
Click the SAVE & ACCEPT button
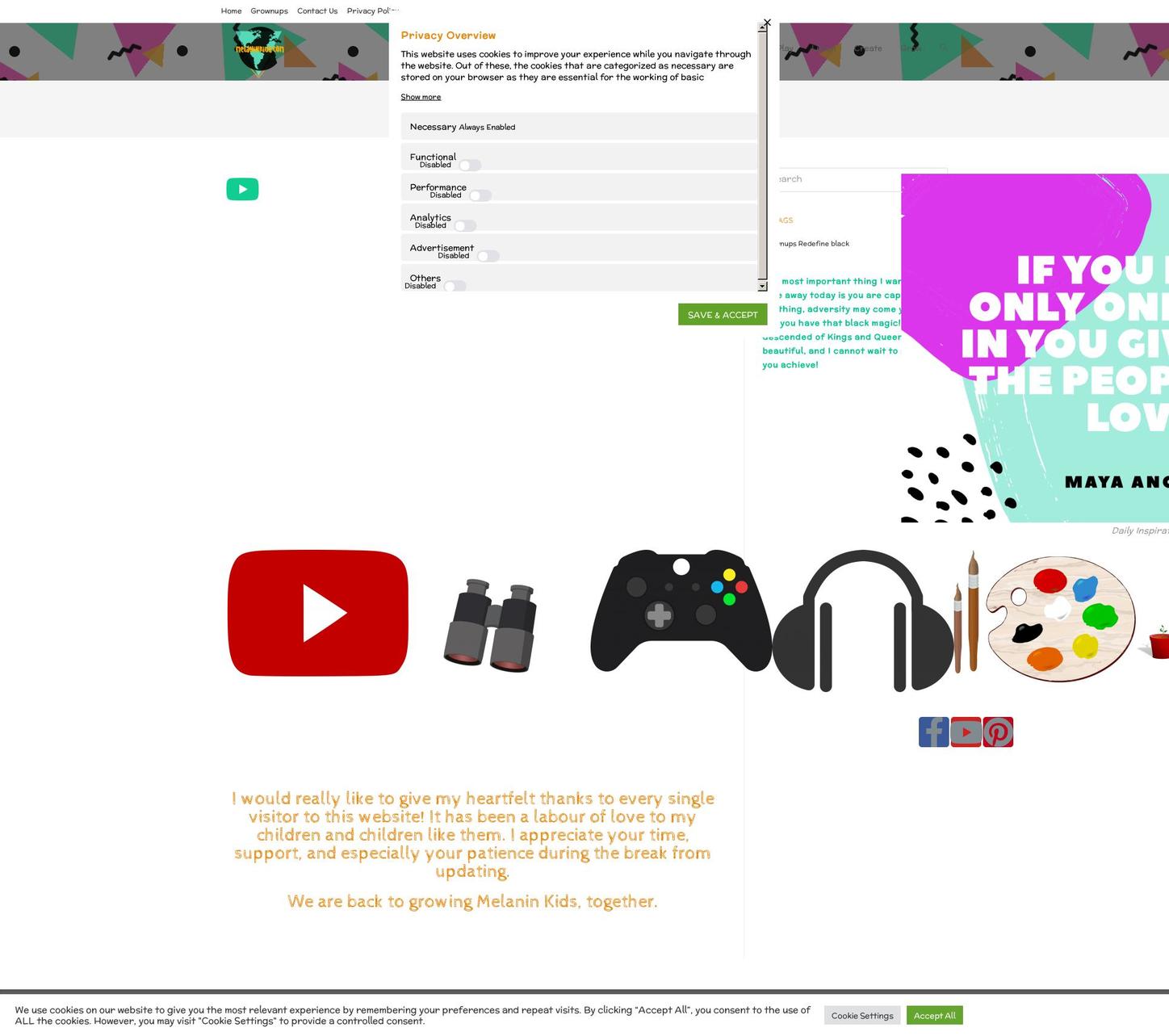click(x=723, y=315)
